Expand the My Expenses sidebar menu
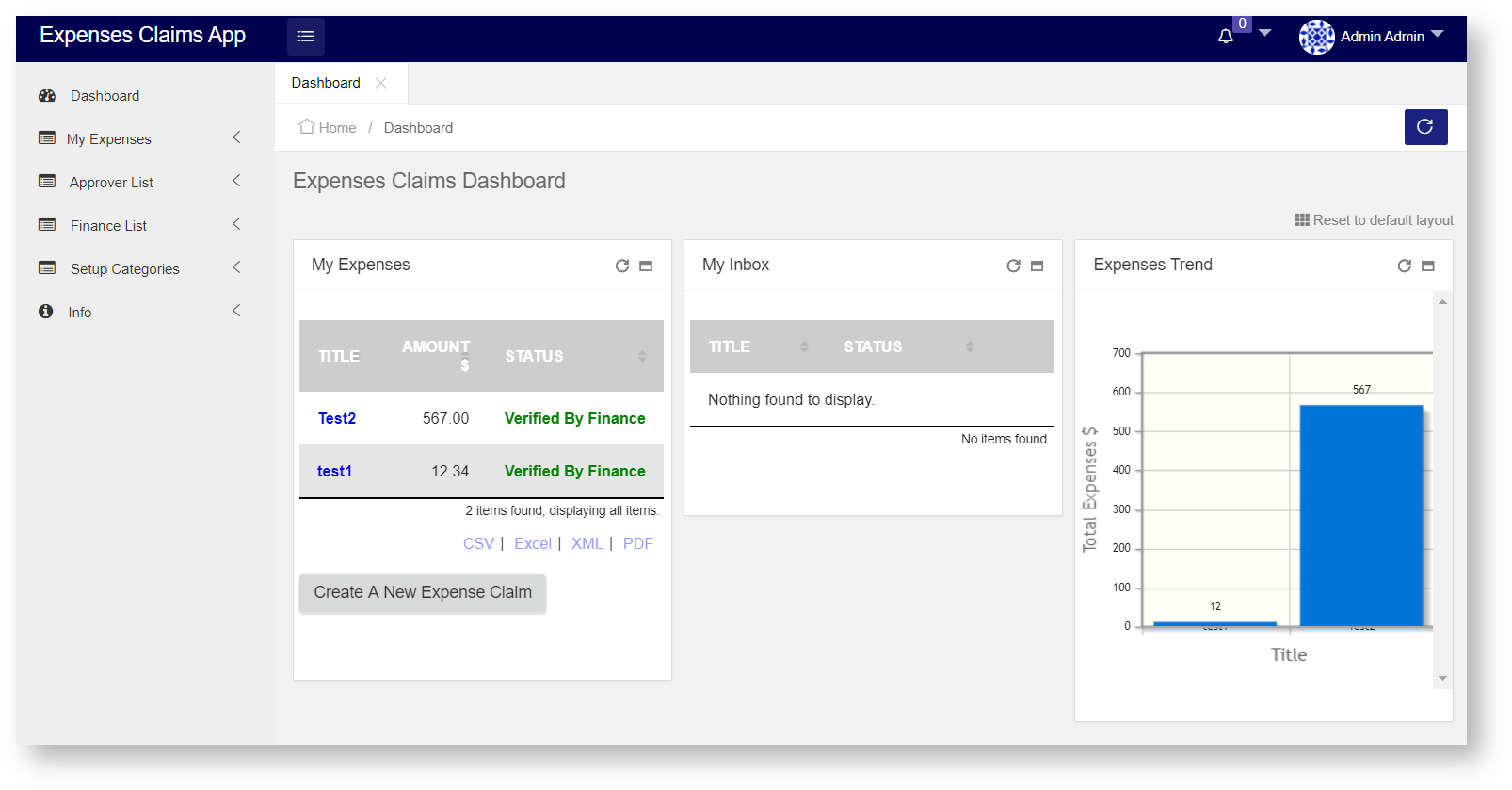The height and width of the screenshot is (790, 1512). [x=108, y=139]
